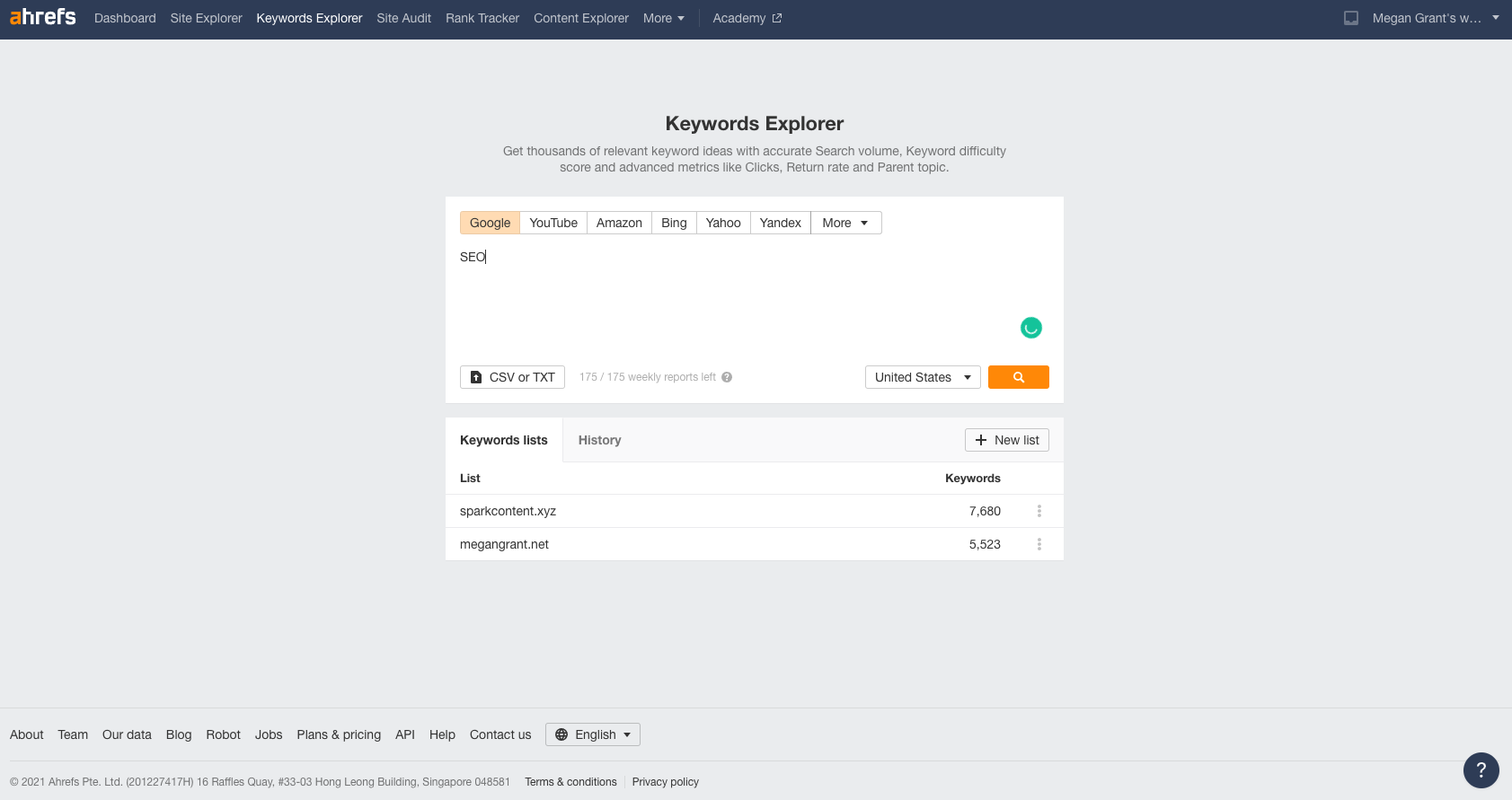This screenshot has width=1512, height=800.
Task: Select the Google search engine tab
Action: coord(490,223)
